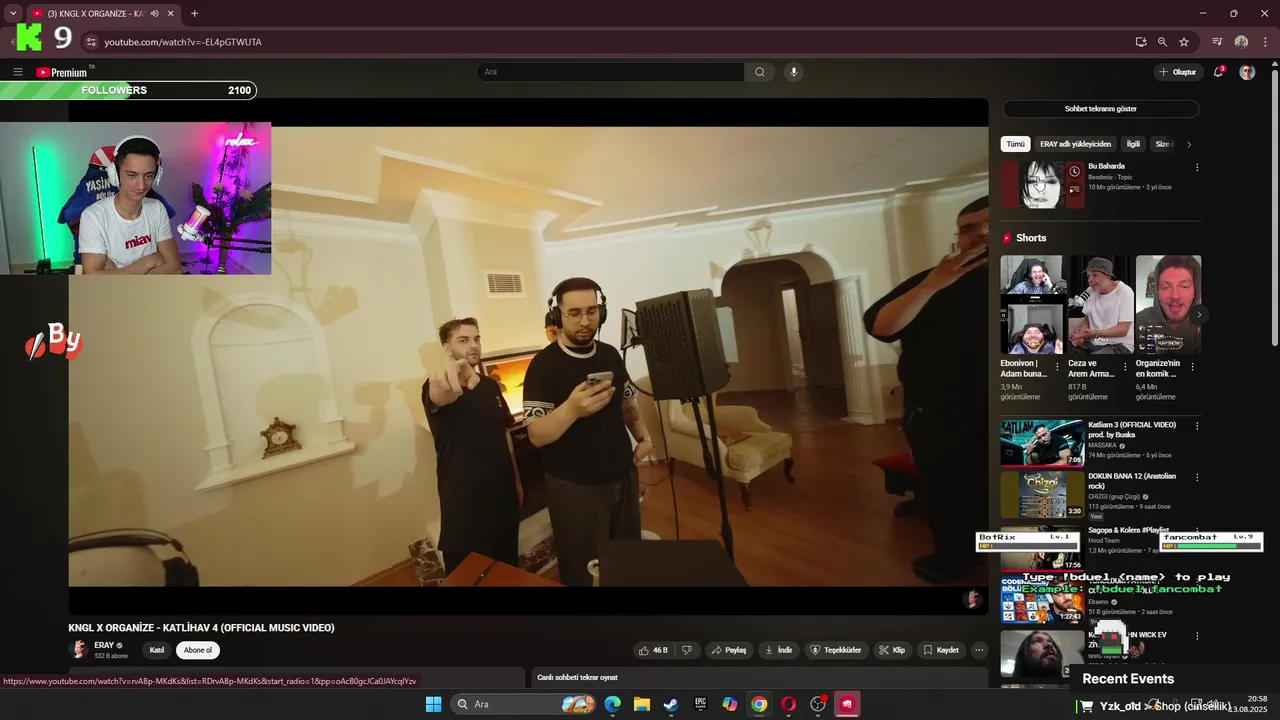Viewport: 1280px width, 720px height.
Task: Open the Sagopa & Kolera playlist title
Action: pyautogui.click(x=1128, y=530)
